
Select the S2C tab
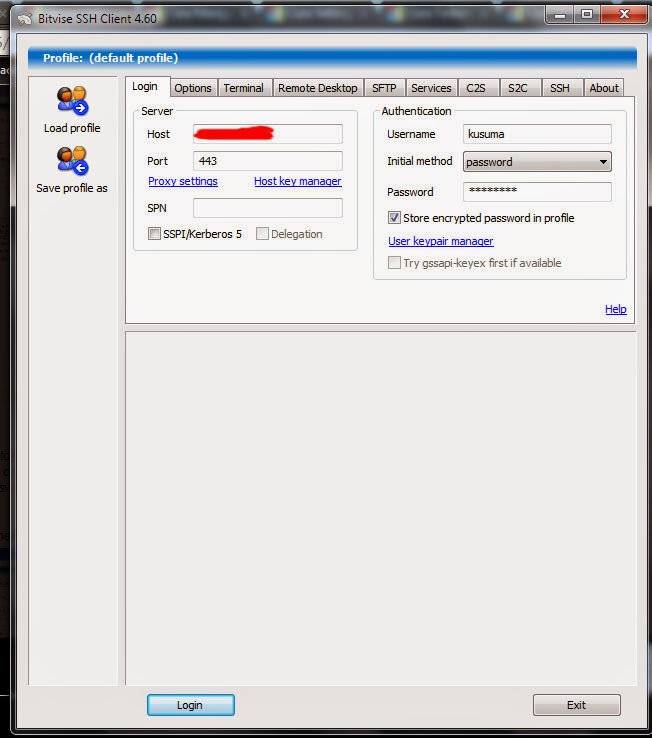click(518, 88)
